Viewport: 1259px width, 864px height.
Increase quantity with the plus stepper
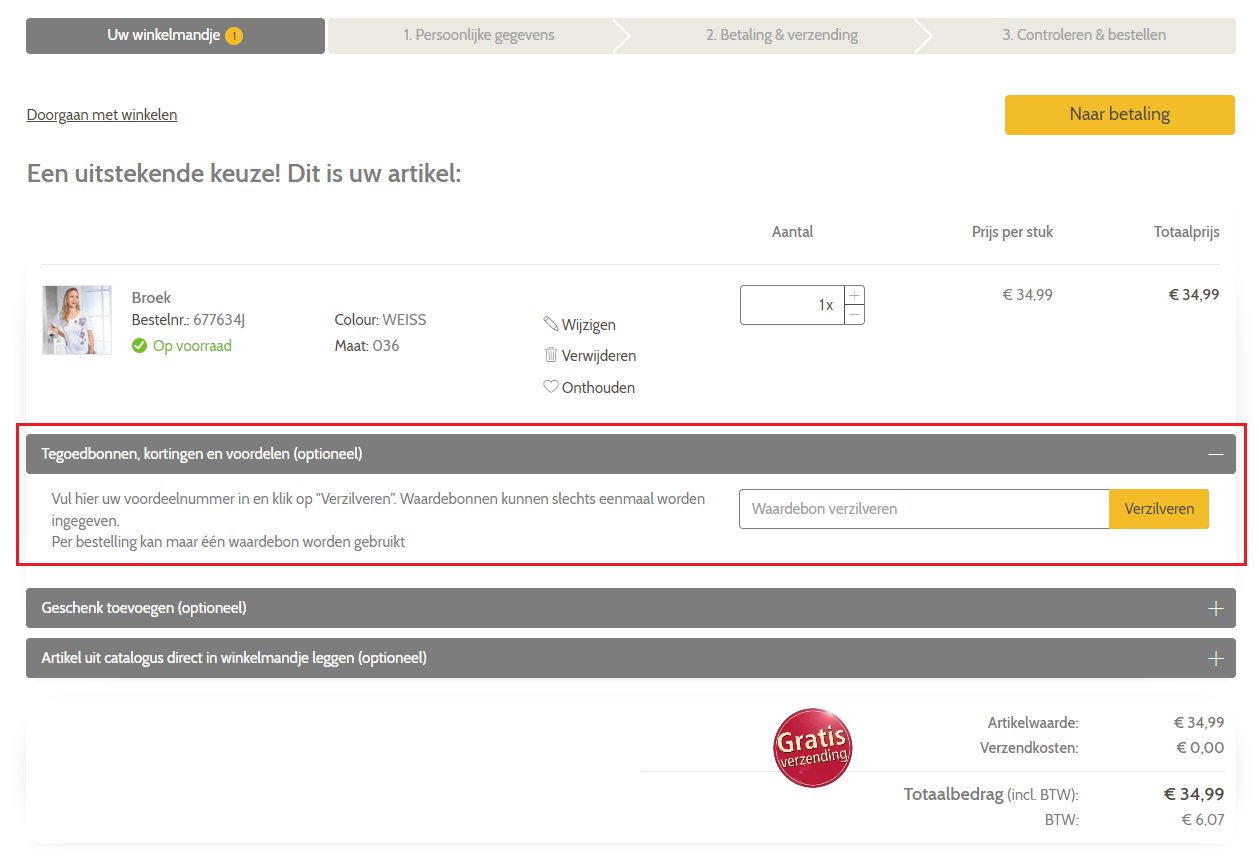pyautogui.click(x=854, y=296)
